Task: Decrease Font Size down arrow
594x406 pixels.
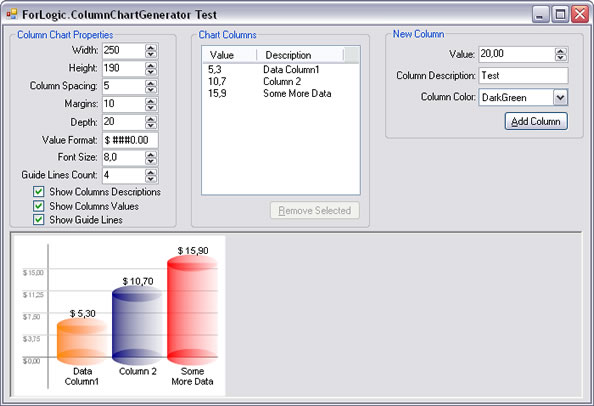Action: (151, 161)
